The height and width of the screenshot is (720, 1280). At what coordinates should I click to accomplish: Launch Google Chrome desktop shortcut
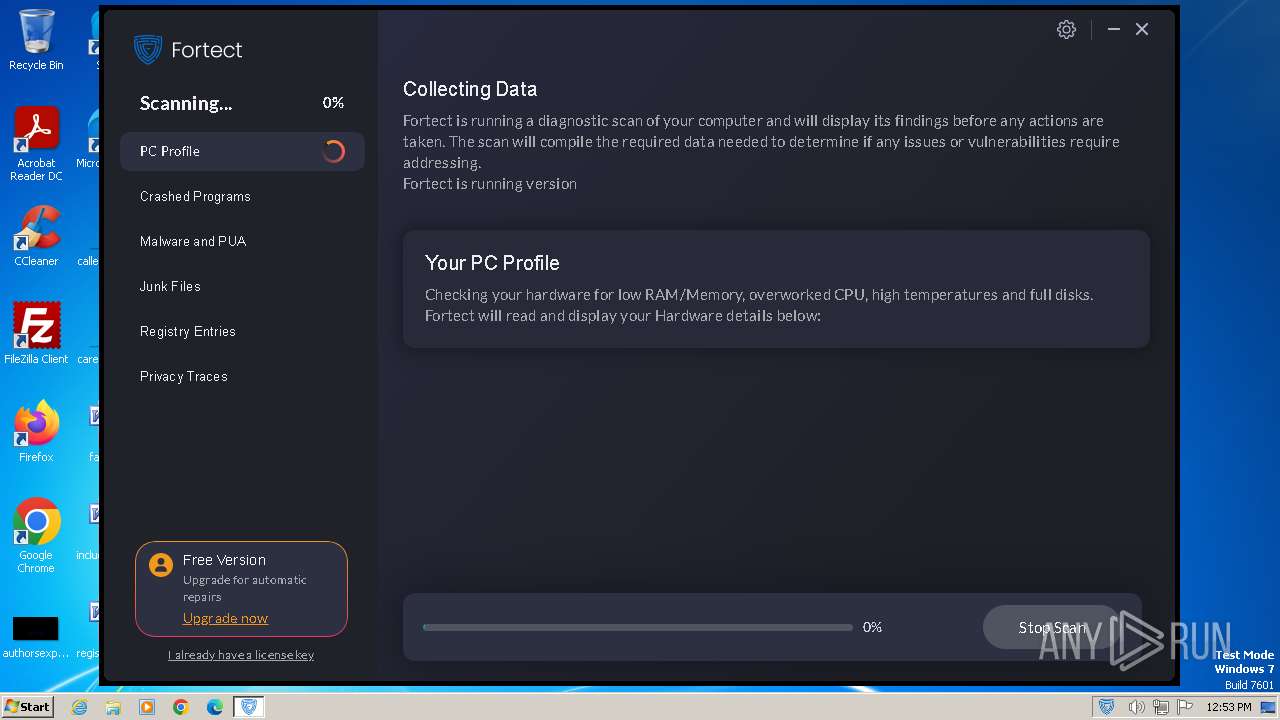pyautogui.click(x=36, y=536)
